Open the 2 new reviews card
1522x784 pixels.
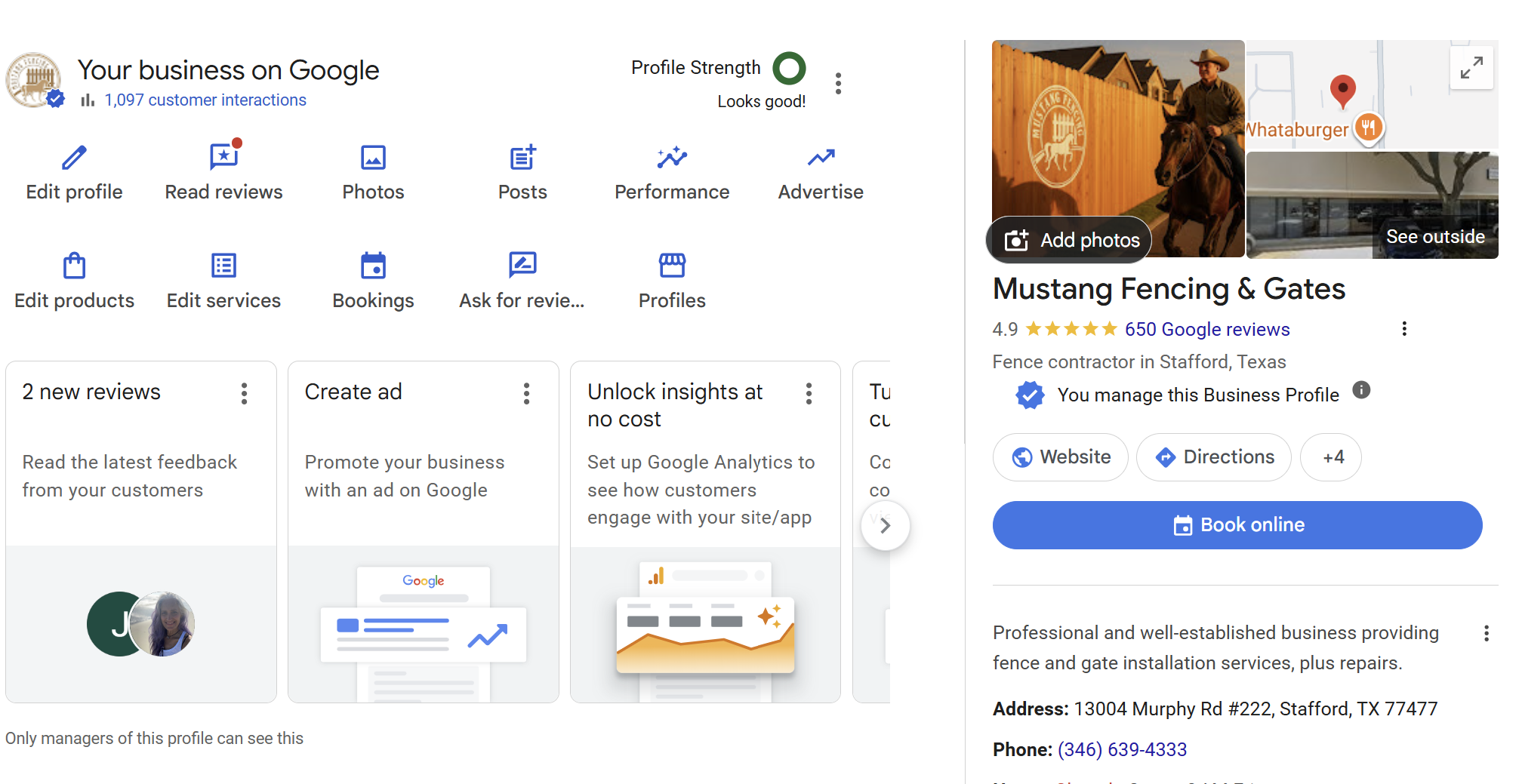pos(141,532)
